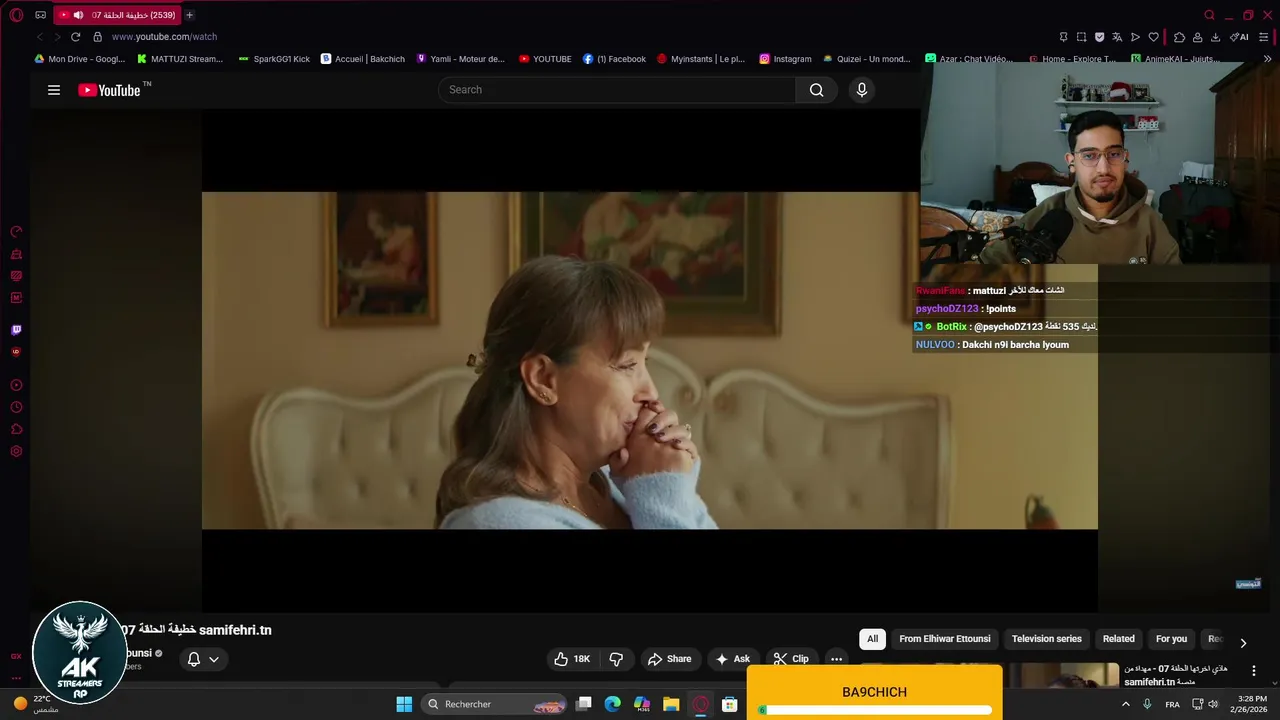The image size is (1280, 720).
Task: Show browser downloads
Action: pos(1215,37)
